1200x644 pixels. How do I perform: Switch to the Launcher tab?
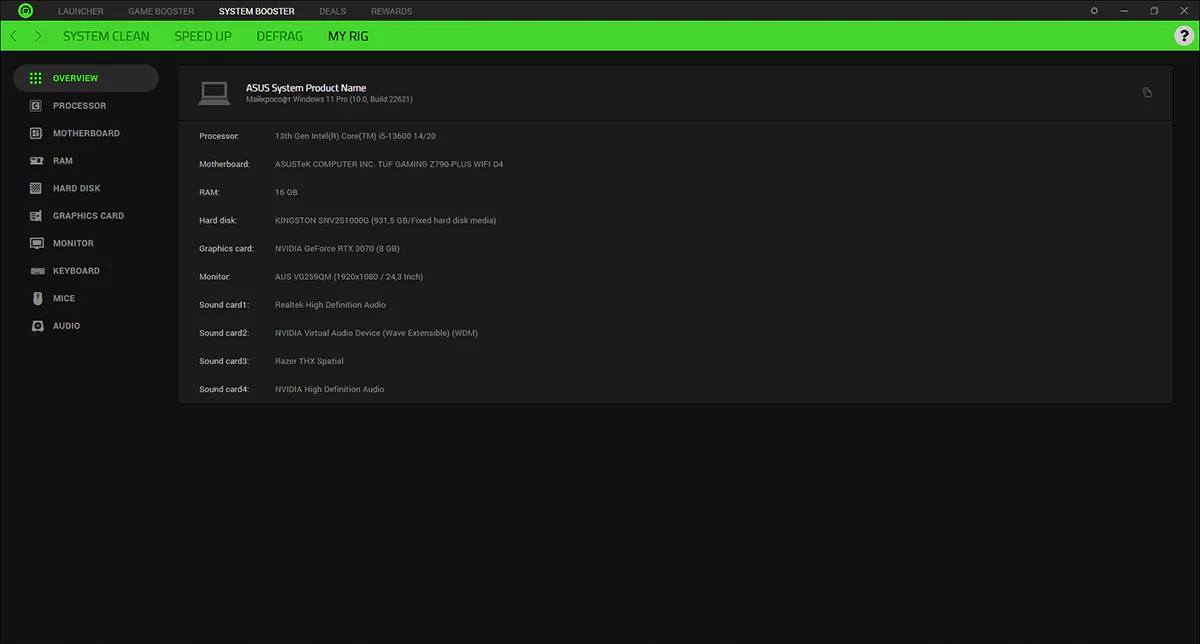pos(81,11)
